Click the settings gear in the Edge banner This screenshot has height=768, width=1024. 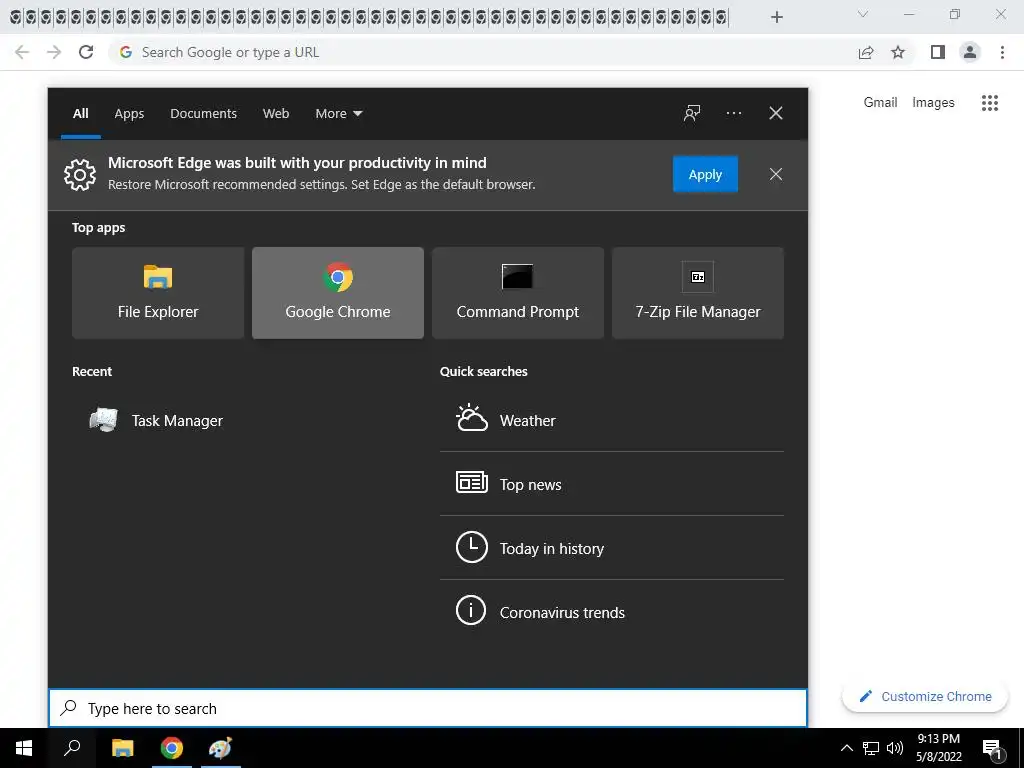[80, 174]
